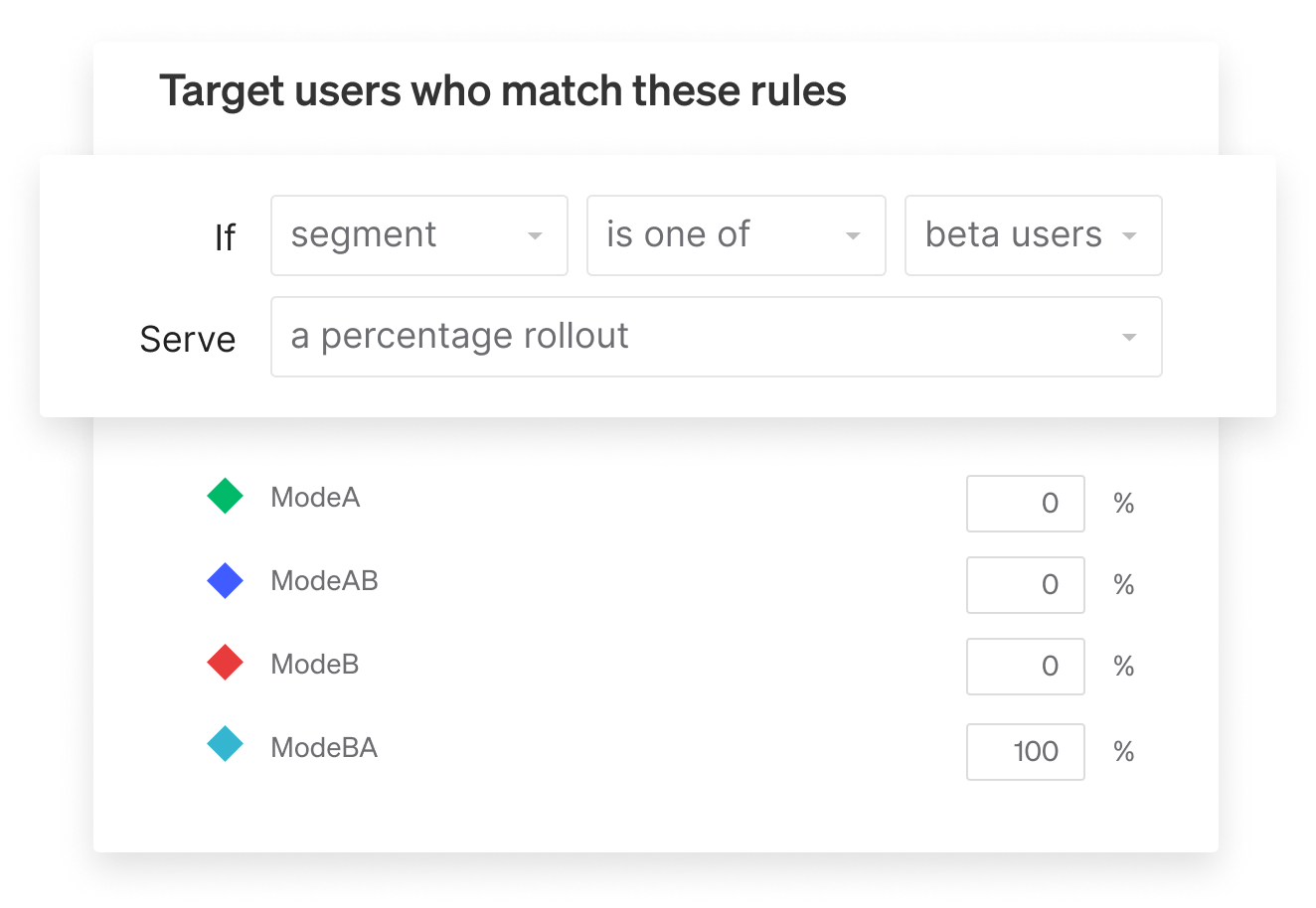
Task: Click the blue ModeAB diamond icon
Action: coord(226,580)
